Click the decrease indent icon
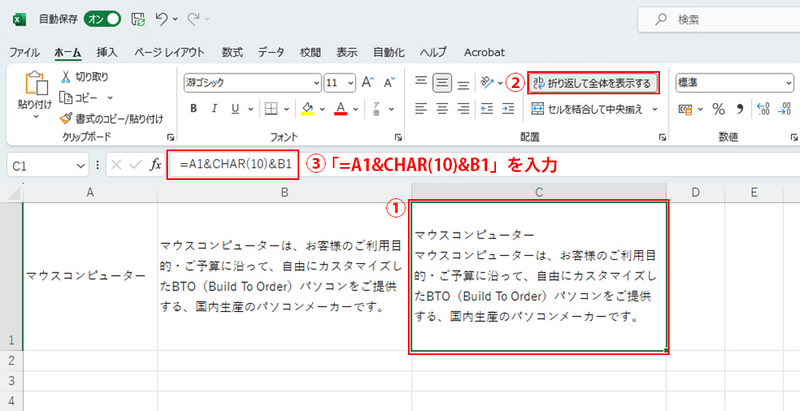The width and height of the screenshot is (800, 411). click(x=487, y=109)
